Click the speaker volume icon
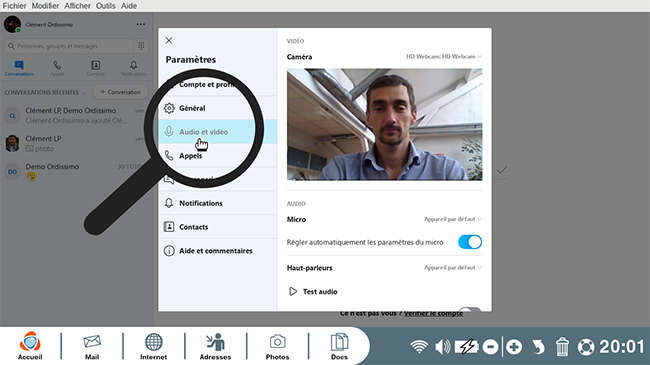650x365 pixels. pyautogui.click(x=443, y=346)
